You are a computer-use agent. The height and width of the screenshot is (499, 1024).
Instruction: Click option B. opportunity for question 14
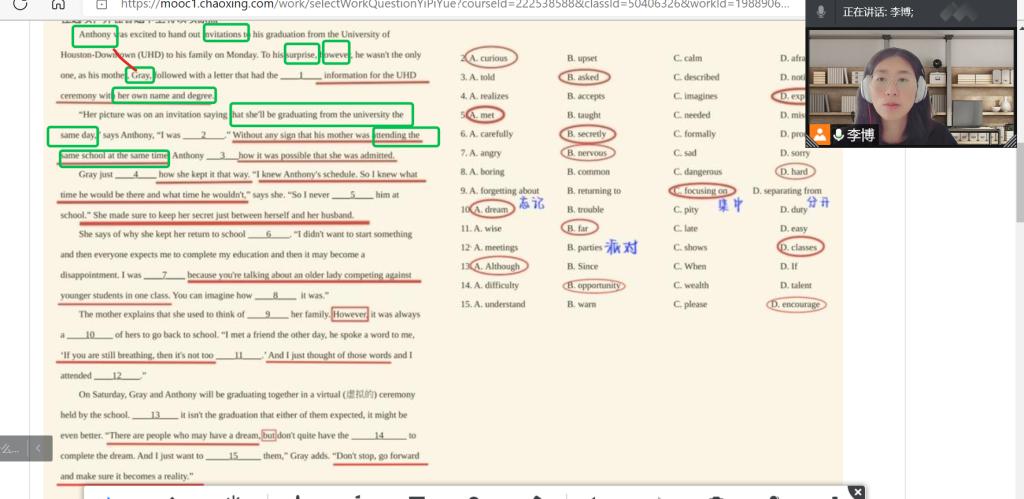point(594,286)
